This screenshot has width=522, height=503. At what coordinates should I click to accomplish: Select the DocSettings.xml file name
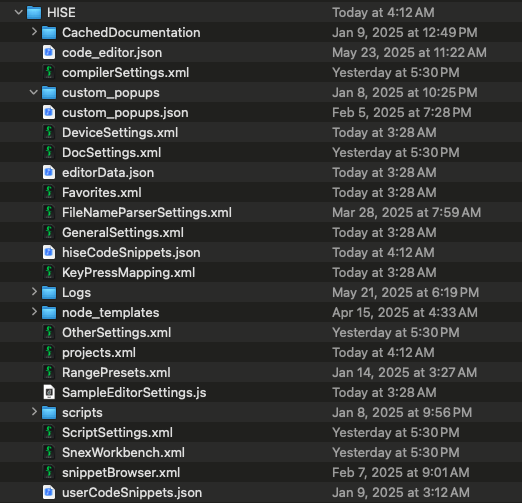[x=112, y=153]
